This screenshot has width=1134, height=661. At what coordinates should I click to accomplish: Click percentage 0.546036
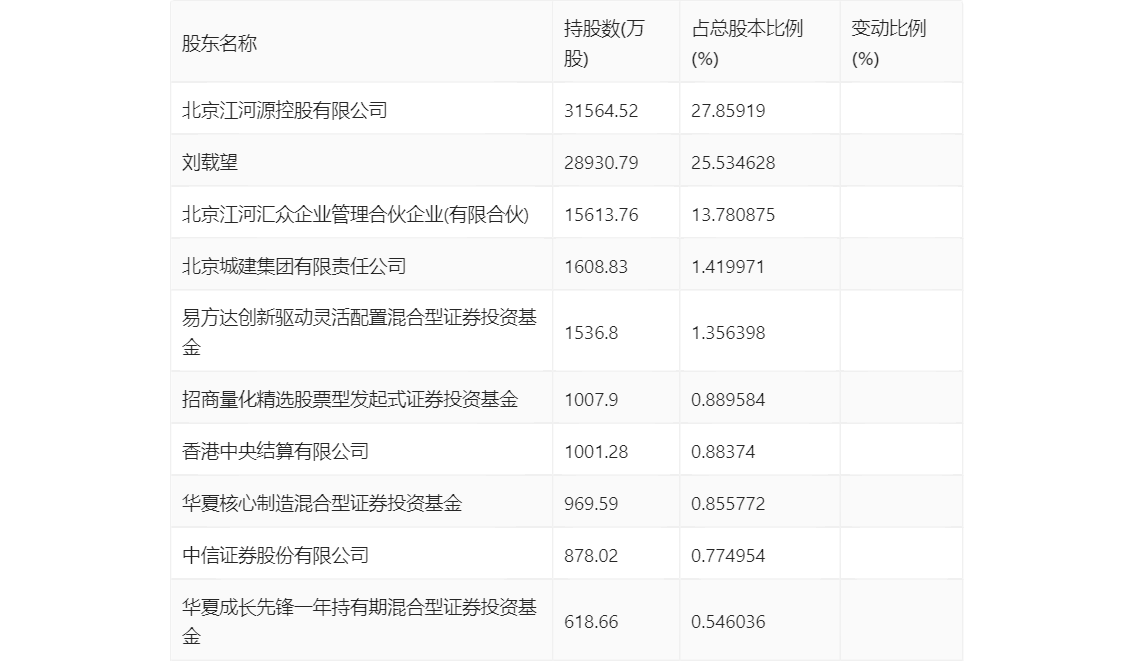(728, 622)
